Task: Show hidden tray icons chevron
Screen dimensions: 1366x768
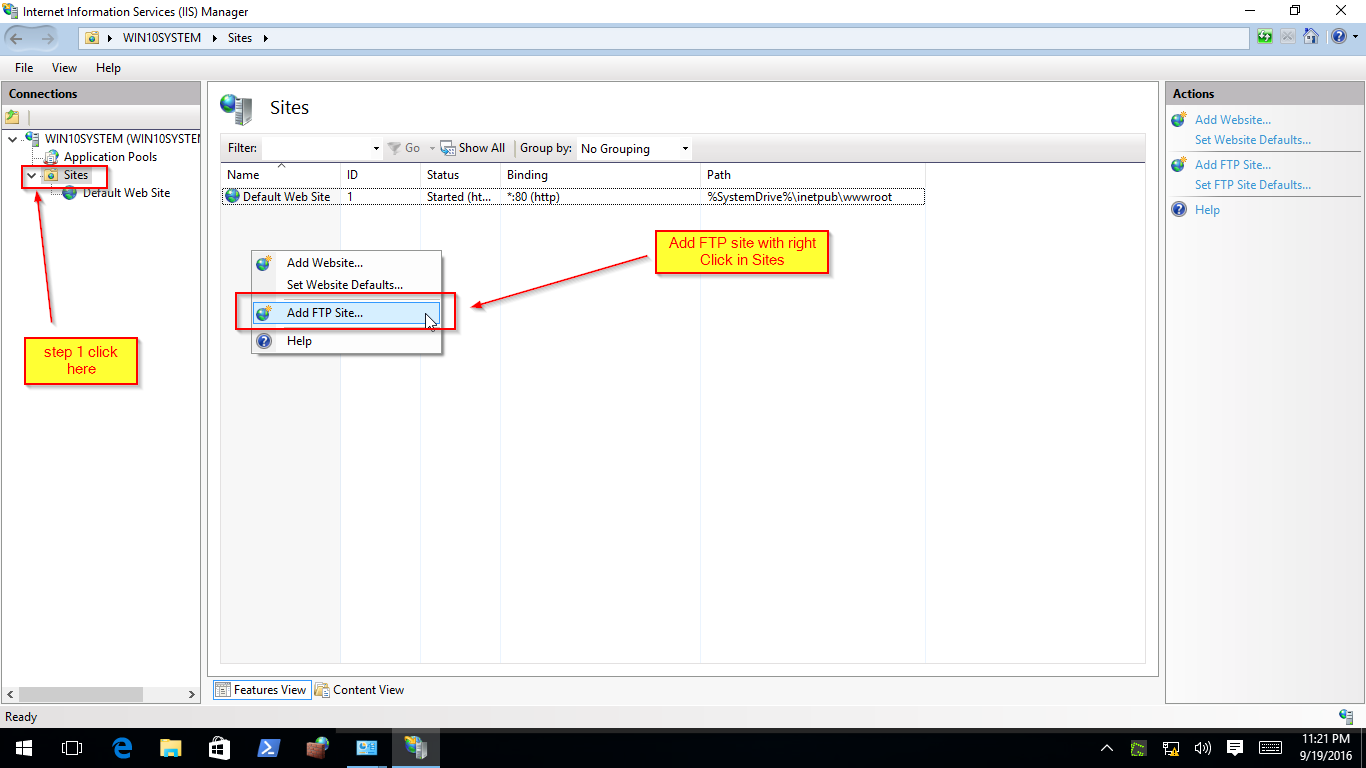Action: (x=1107, y=747)
